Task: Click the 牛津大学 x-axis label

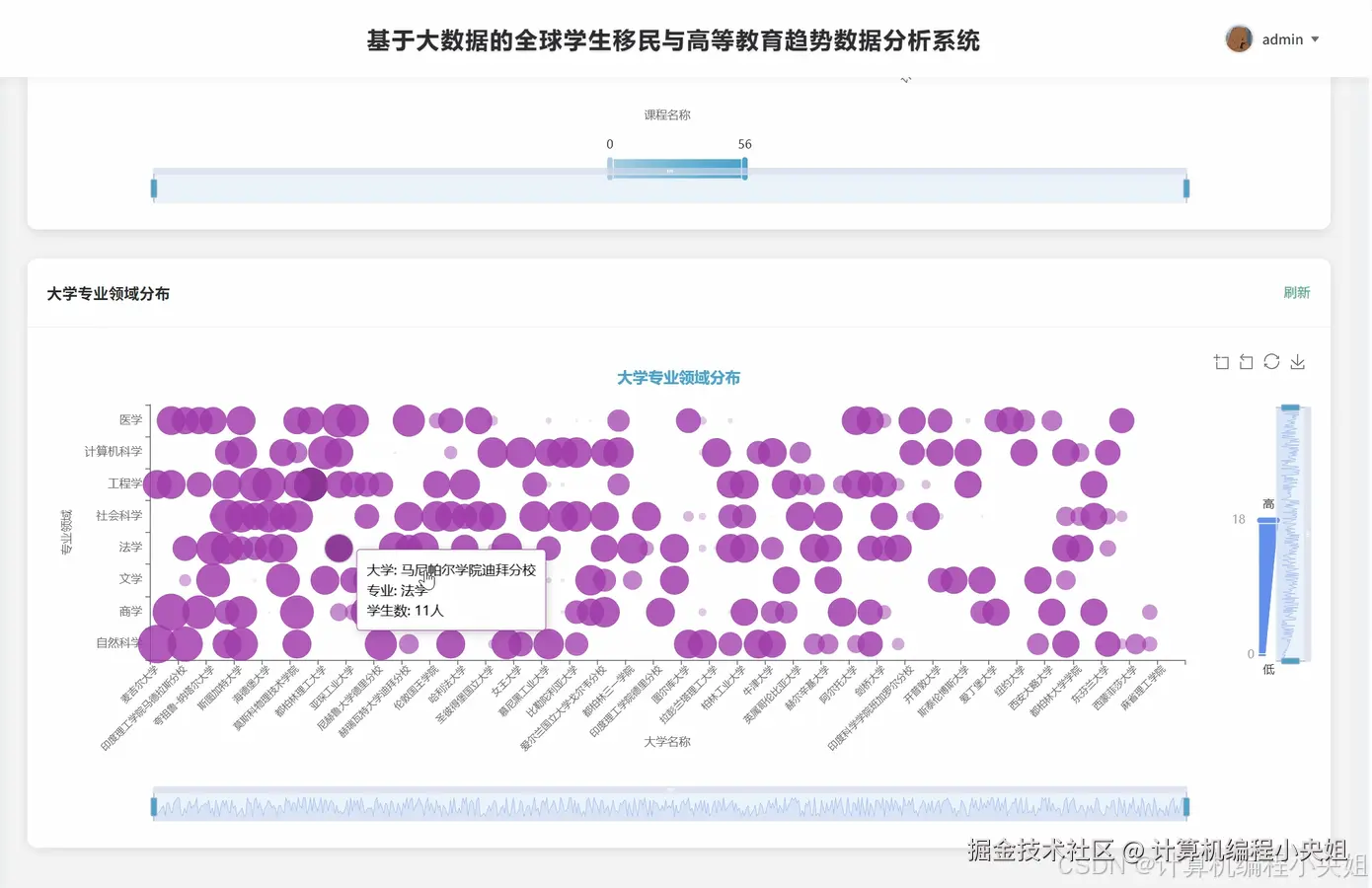Action: pyautogui.click(x=757, y=681)
